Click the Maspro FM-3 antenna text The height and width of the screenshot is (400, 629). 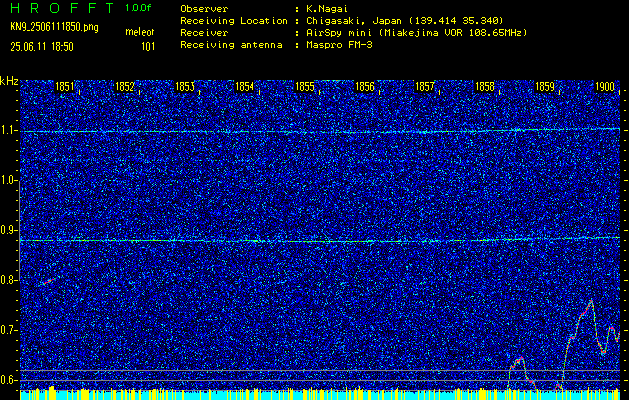(x=337, y=45)
